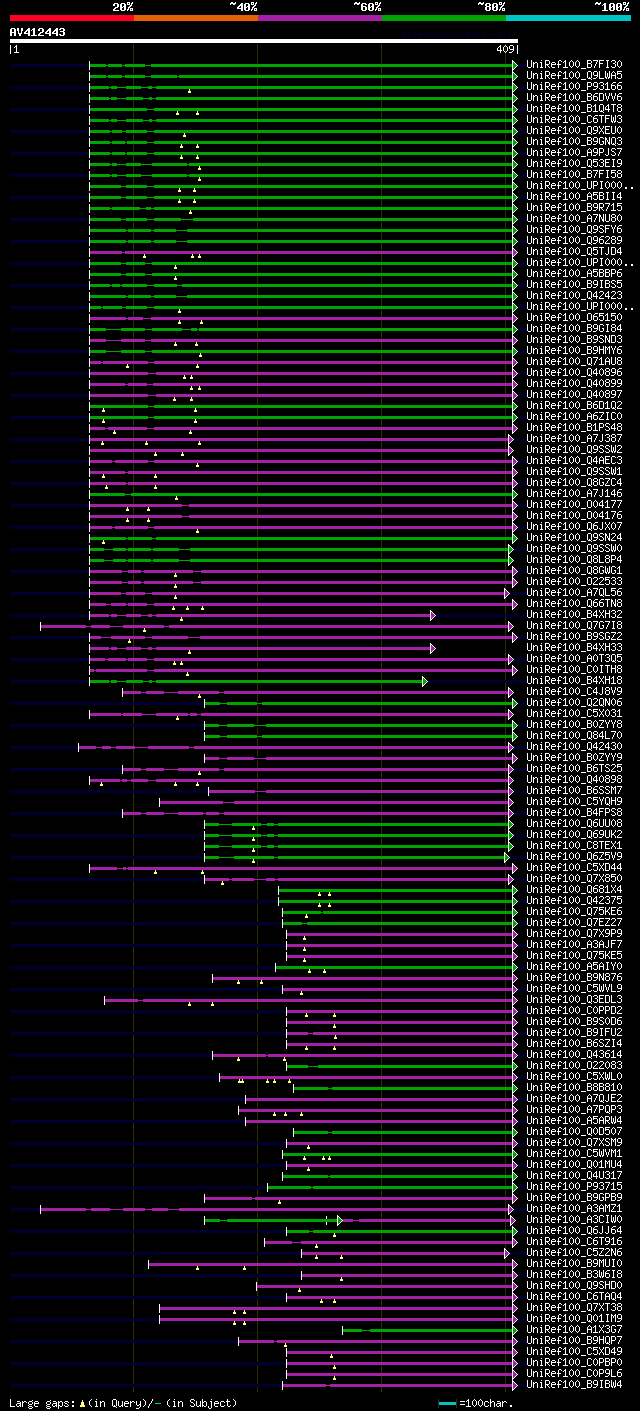Click the green arrowhead ending the B4XH18 alignment
Viewport: 640px width, 1411px height.
(425, 681)
